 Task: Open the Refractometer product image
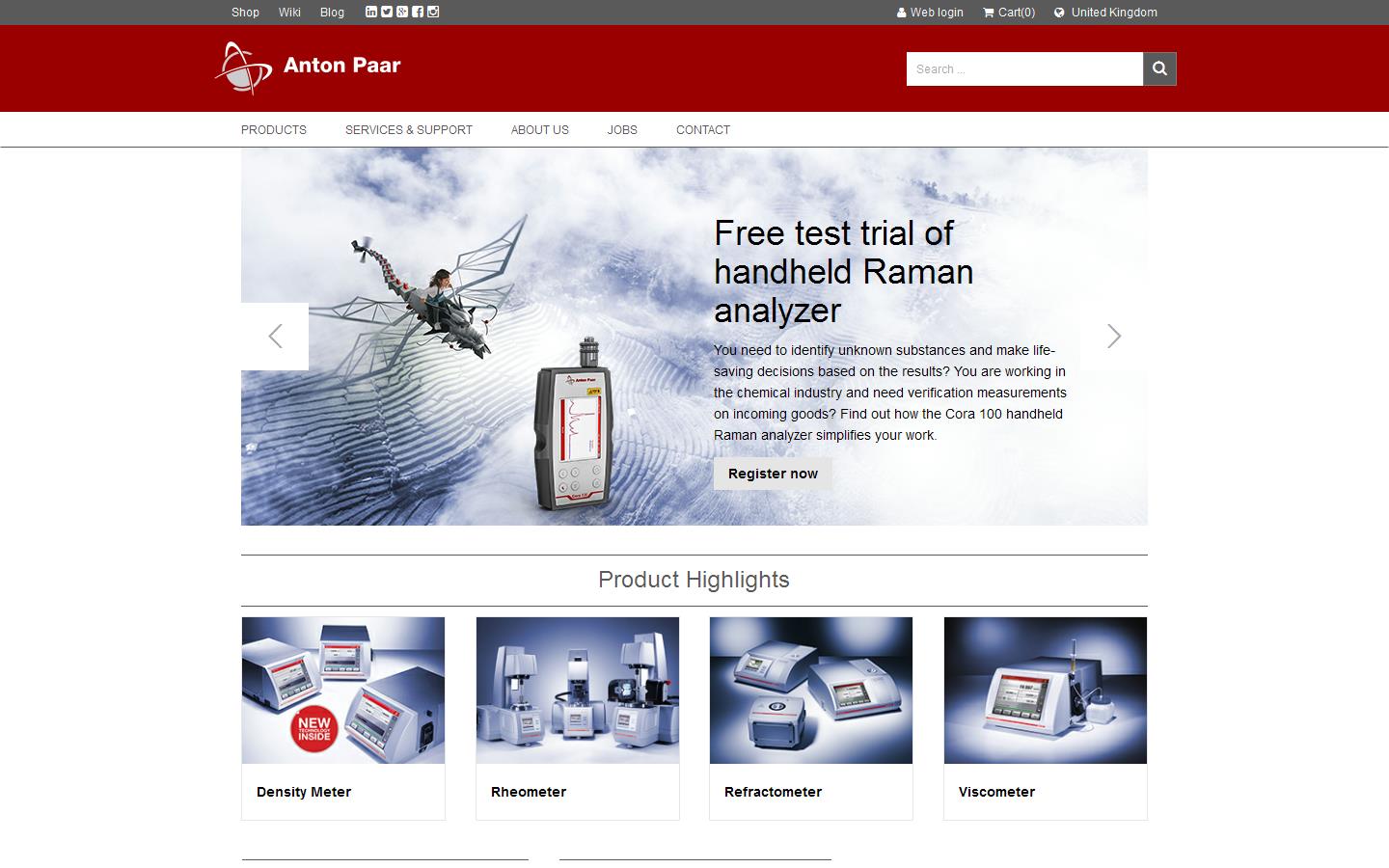pos(811,691)
